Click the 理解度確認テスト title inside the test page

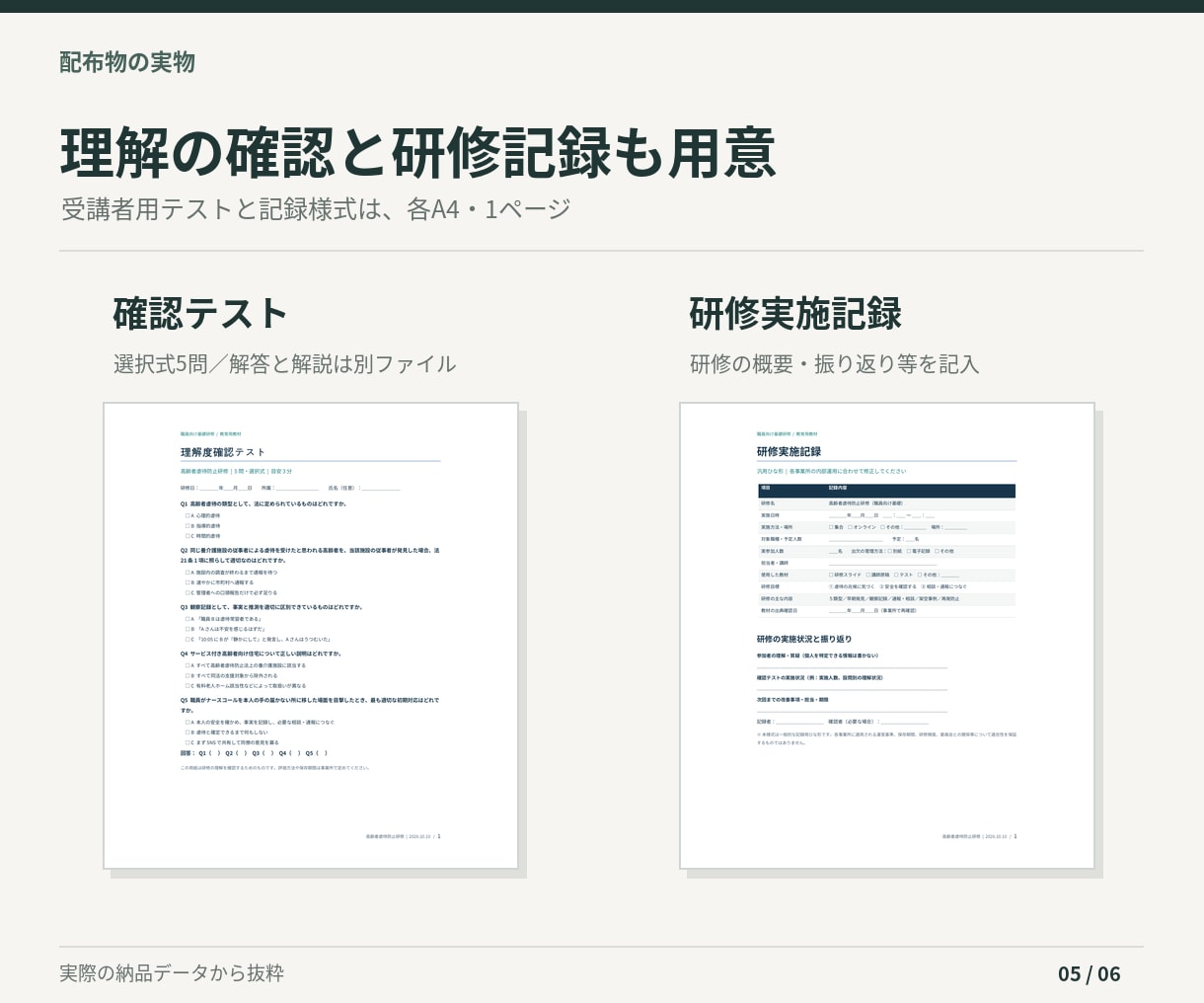(x=223, y=452)
